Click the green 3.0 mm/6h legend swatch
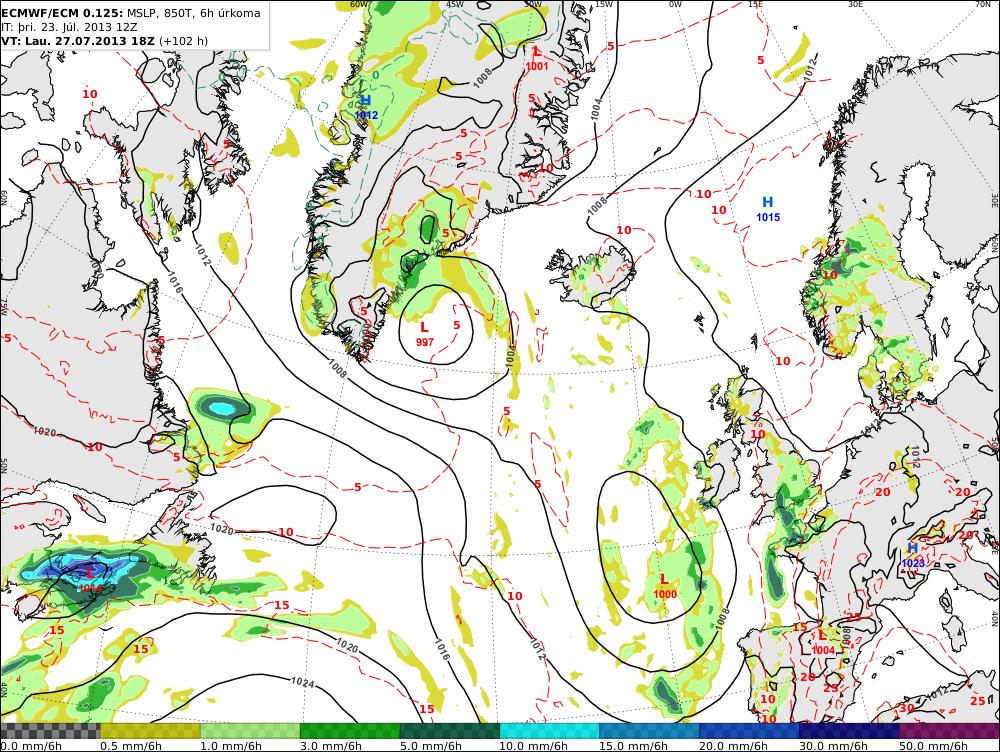Screen dimensions: 1000x752 pyautogui.click(x=350, y=731)
